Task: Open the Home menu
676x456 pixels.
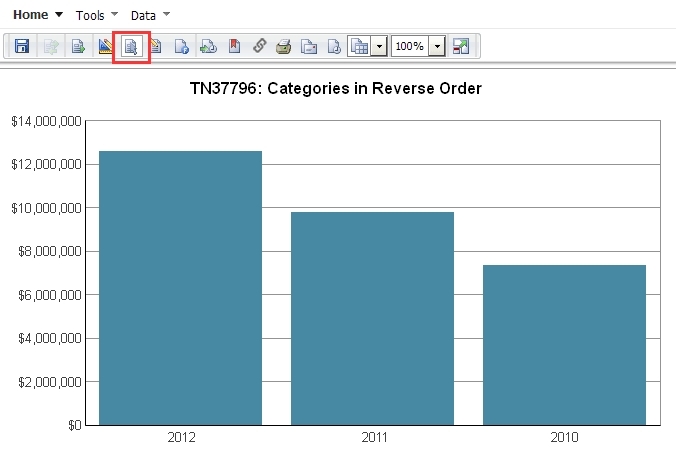Action: (37, 15)
